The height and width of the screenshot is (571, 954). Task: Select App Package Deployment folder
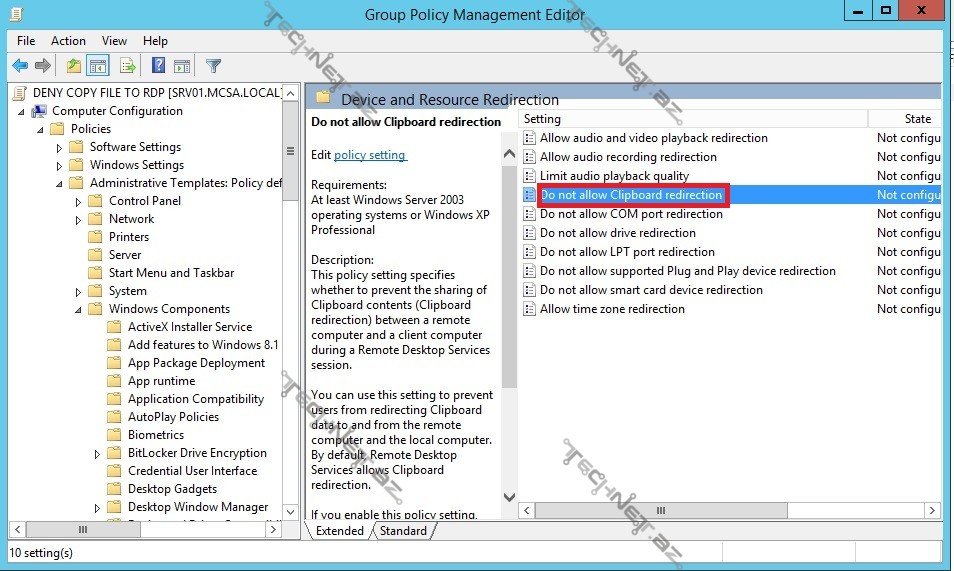tap(196, 363)
